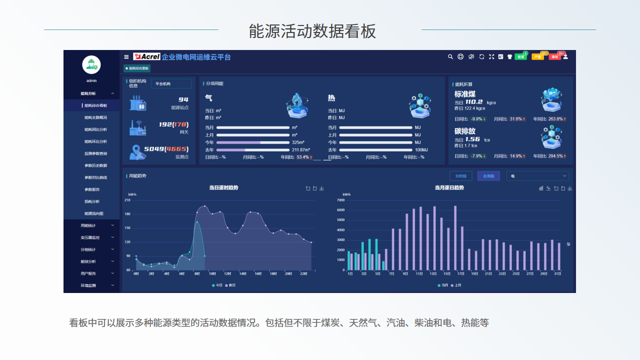
Task: Click restore icon on 当月逐日趋势 chart
Action: (x=556, y=188)
